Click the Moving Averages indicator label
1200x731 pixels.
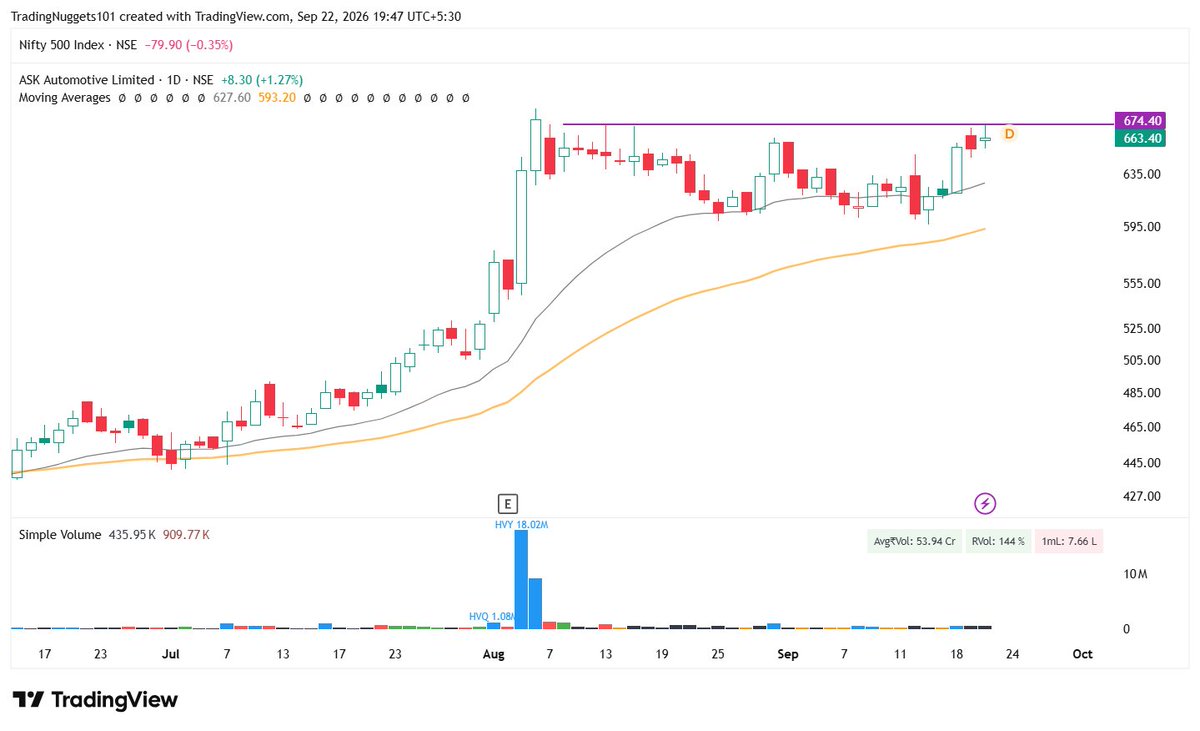(x=65, y=98)
